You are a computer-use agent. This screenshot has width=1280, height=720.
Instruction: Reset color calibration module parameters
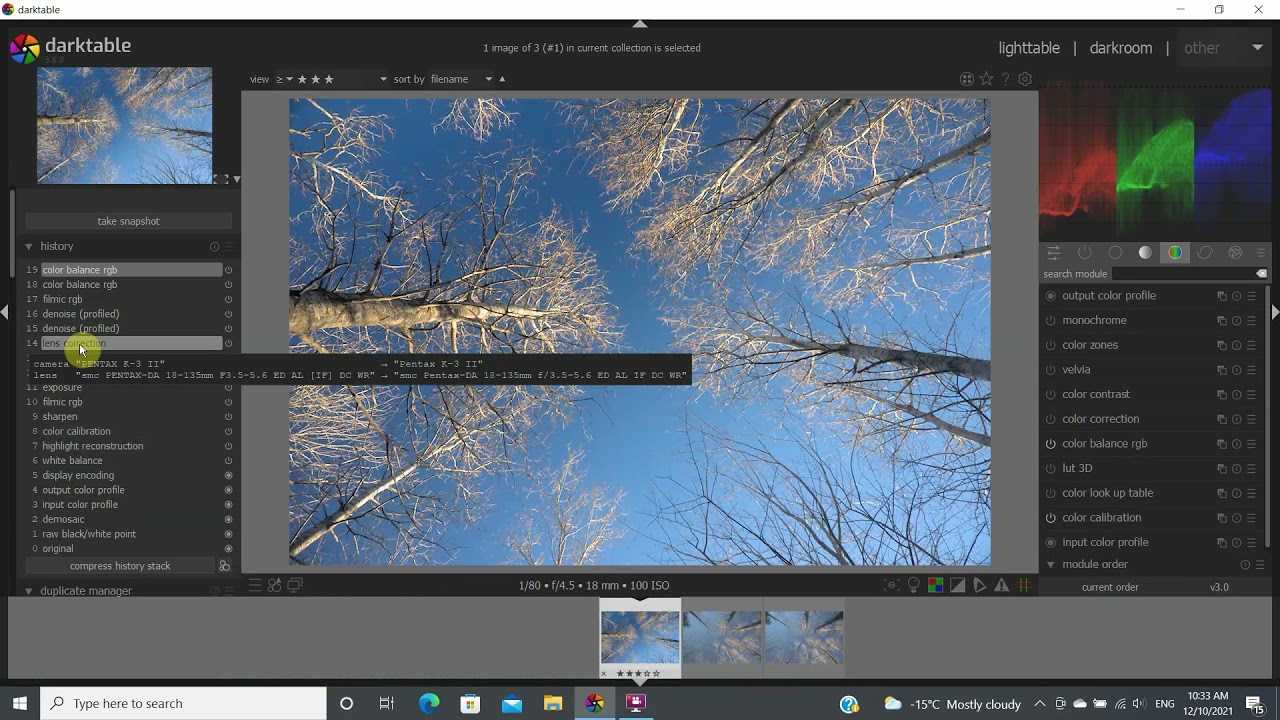(1236, 518)
